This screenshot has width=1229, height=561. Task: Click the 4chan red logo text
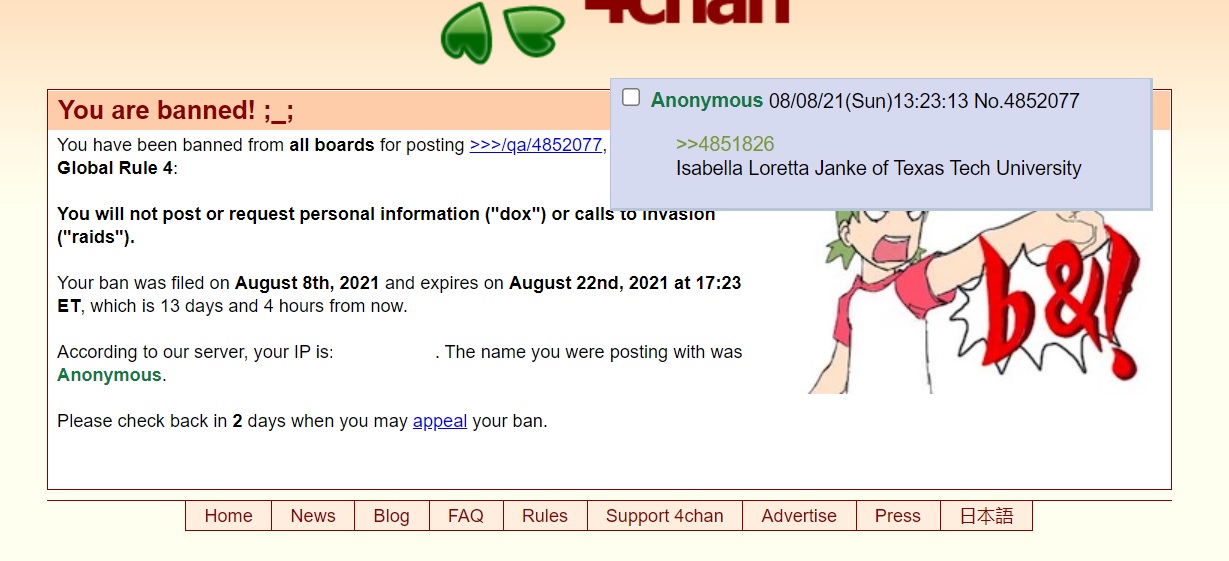[x=687, y=11]
